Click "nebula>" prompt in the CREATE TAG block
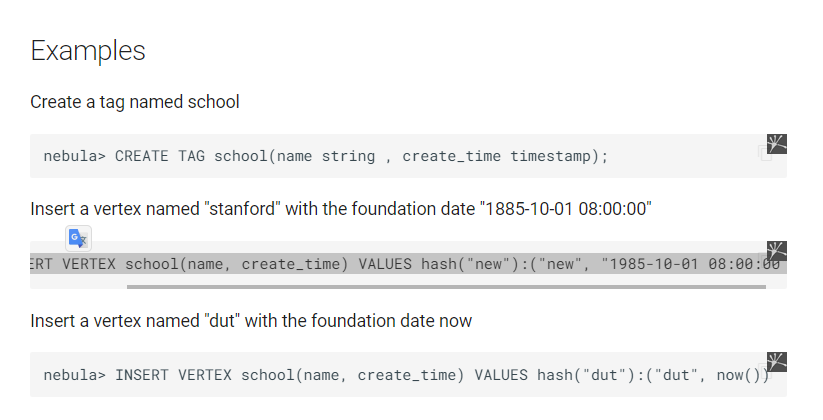The image size is (823, 420). (x=74, y=156)
